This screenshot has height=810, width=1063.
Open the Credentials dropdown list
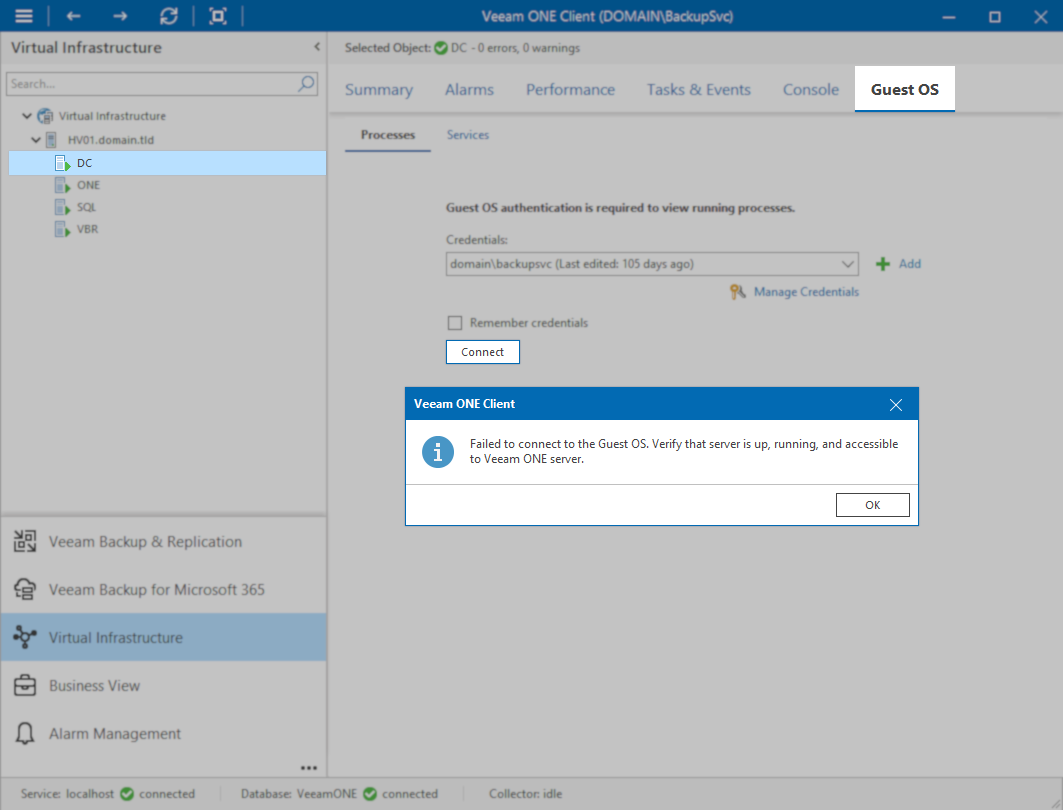tap(847, 264)
